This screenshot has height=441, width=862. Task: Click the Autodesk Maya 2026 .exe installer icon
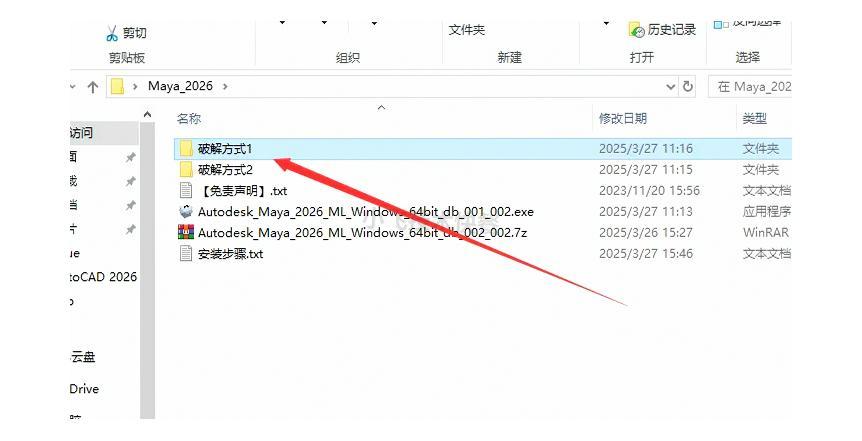click(x=186, y=211)
